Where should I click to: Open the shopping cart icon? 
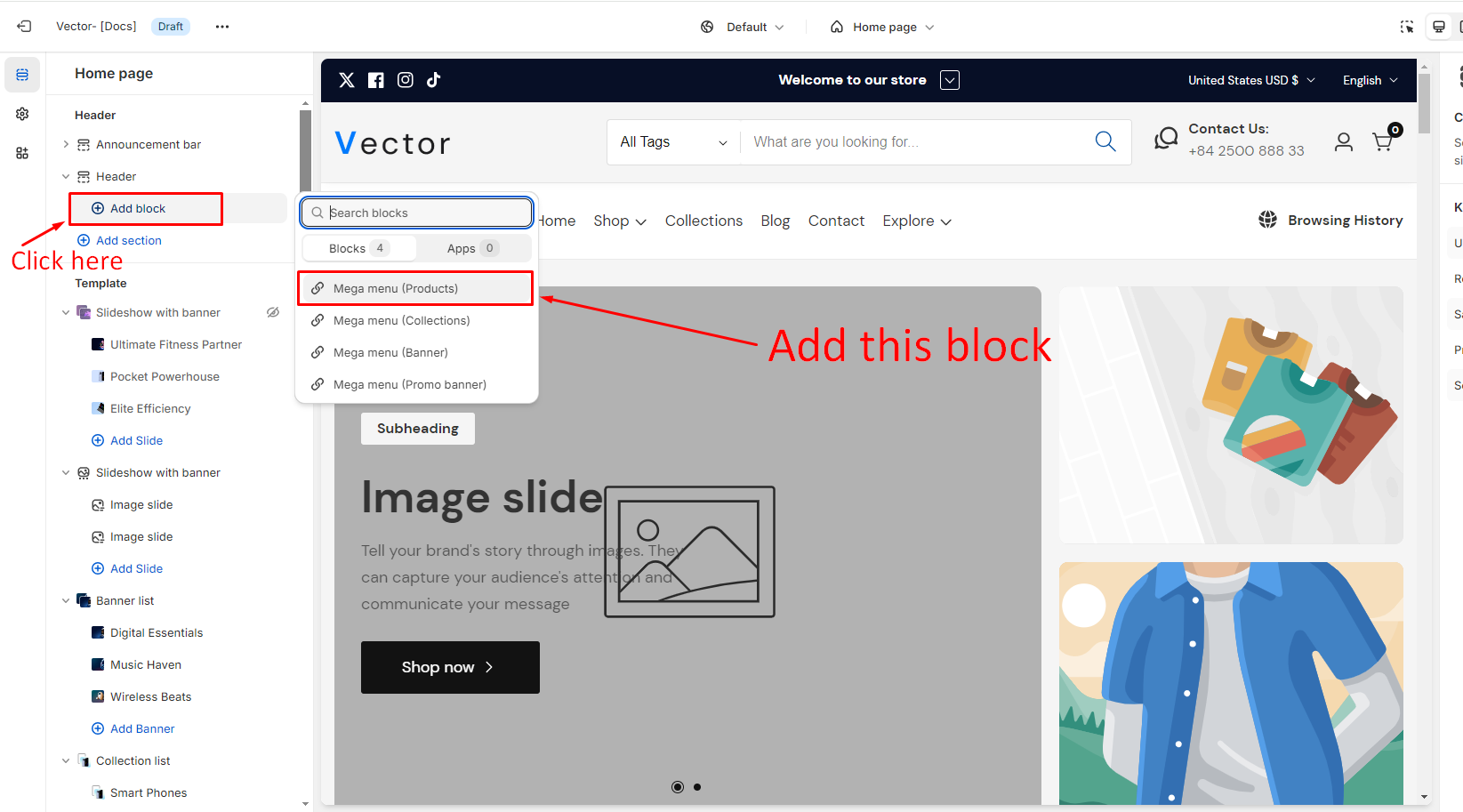click(1383, 141)
